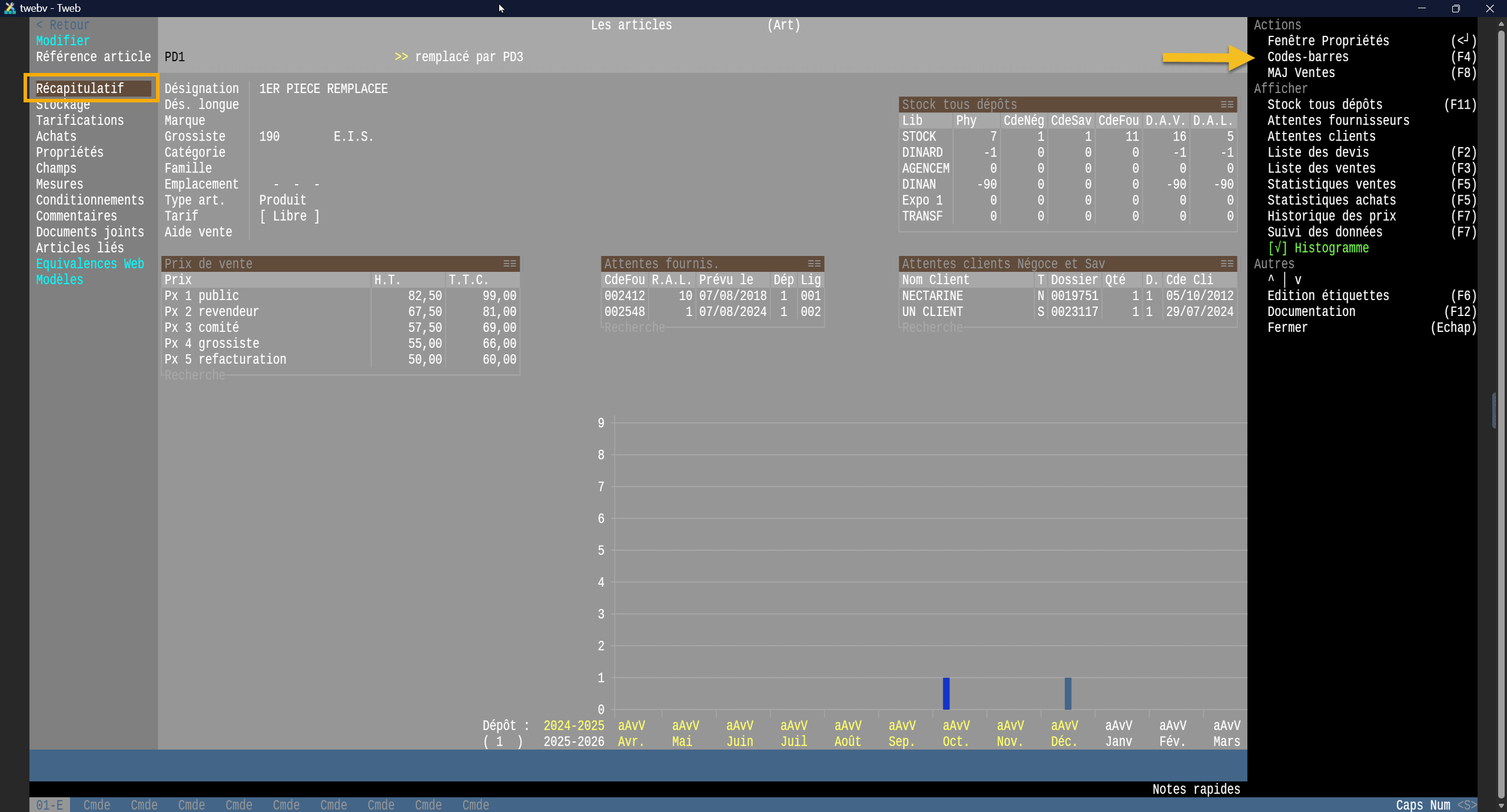Switch to the Tarifications section
This screenshot has height=812, width=1507.
pyautogui.click(x=79, y=121)
